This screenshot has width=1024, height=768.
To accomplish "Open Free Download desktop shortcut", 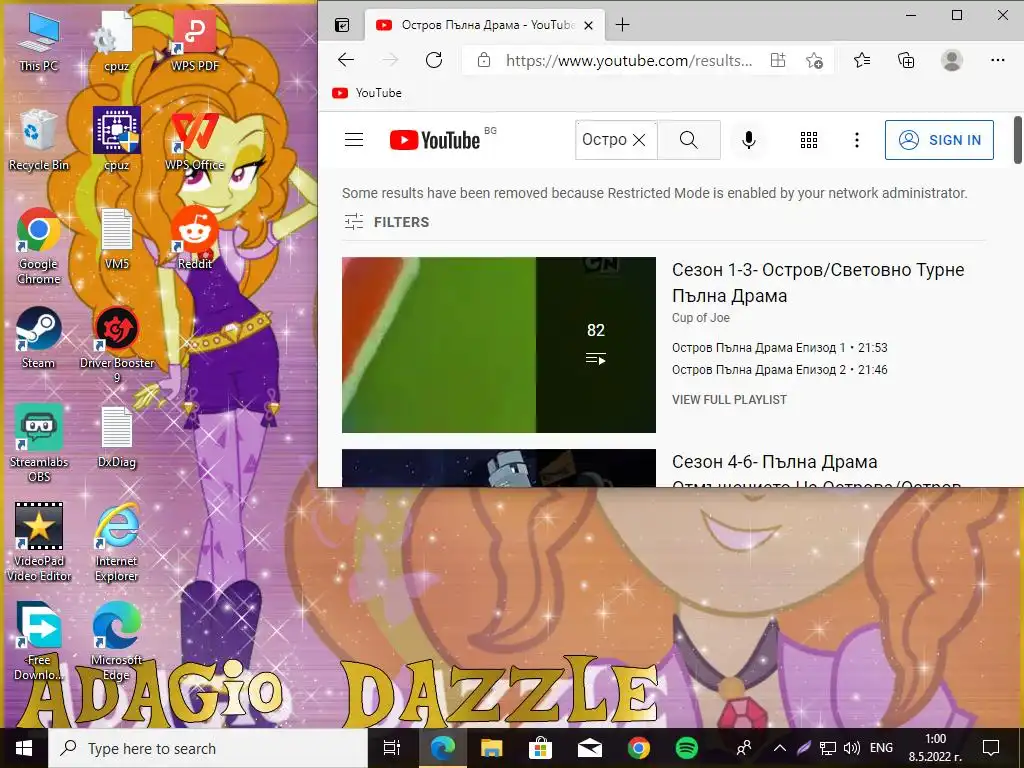I will pos(39,641).
